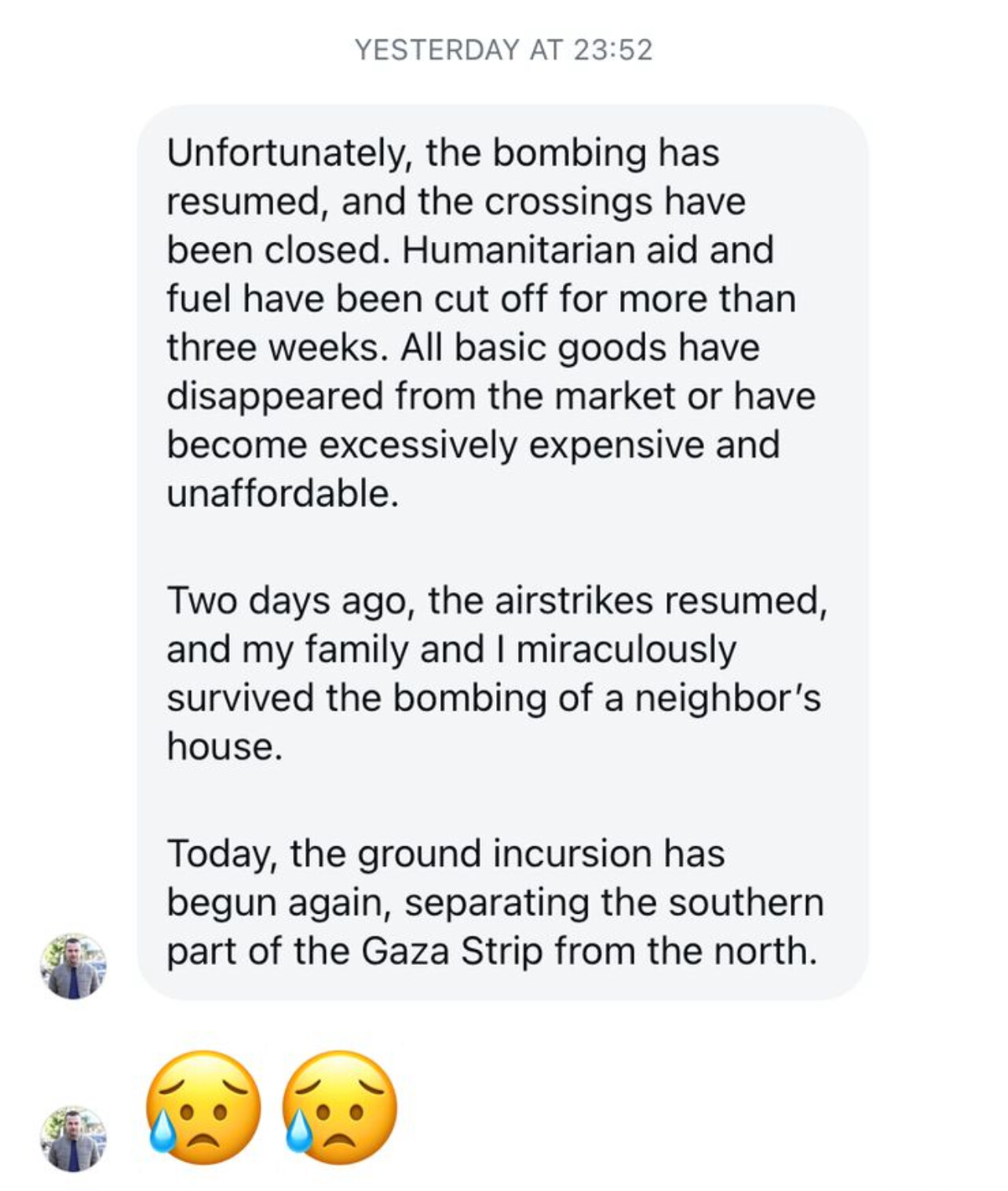Screen dimensions: 1008x1191
Task: Select the message bubble about bombing resuming
Action: pos(502,552)
